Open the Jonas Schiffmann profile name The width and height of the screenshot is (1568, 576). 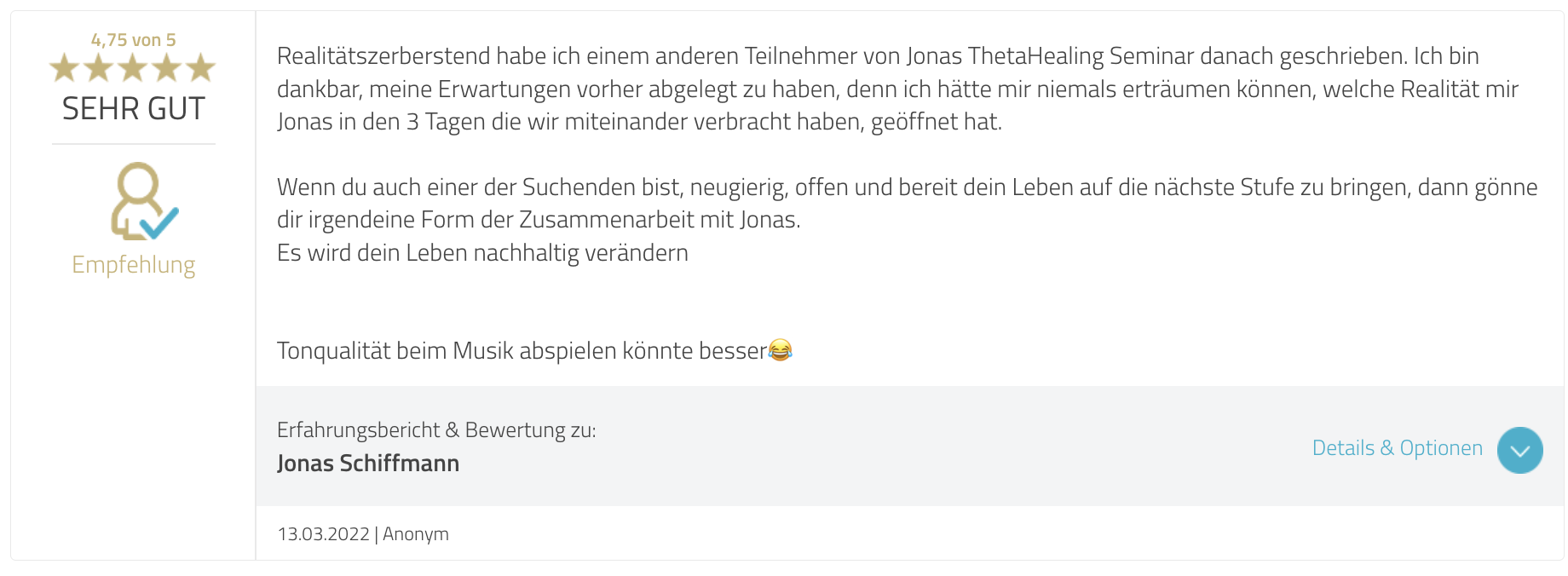point(368,464)
